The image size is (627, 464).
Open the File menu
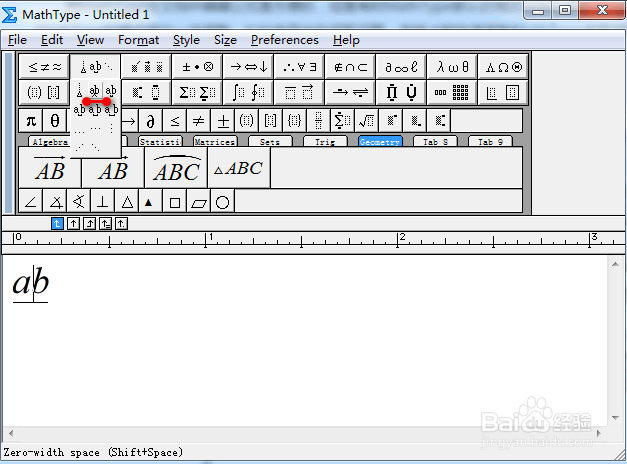point(17,40)
